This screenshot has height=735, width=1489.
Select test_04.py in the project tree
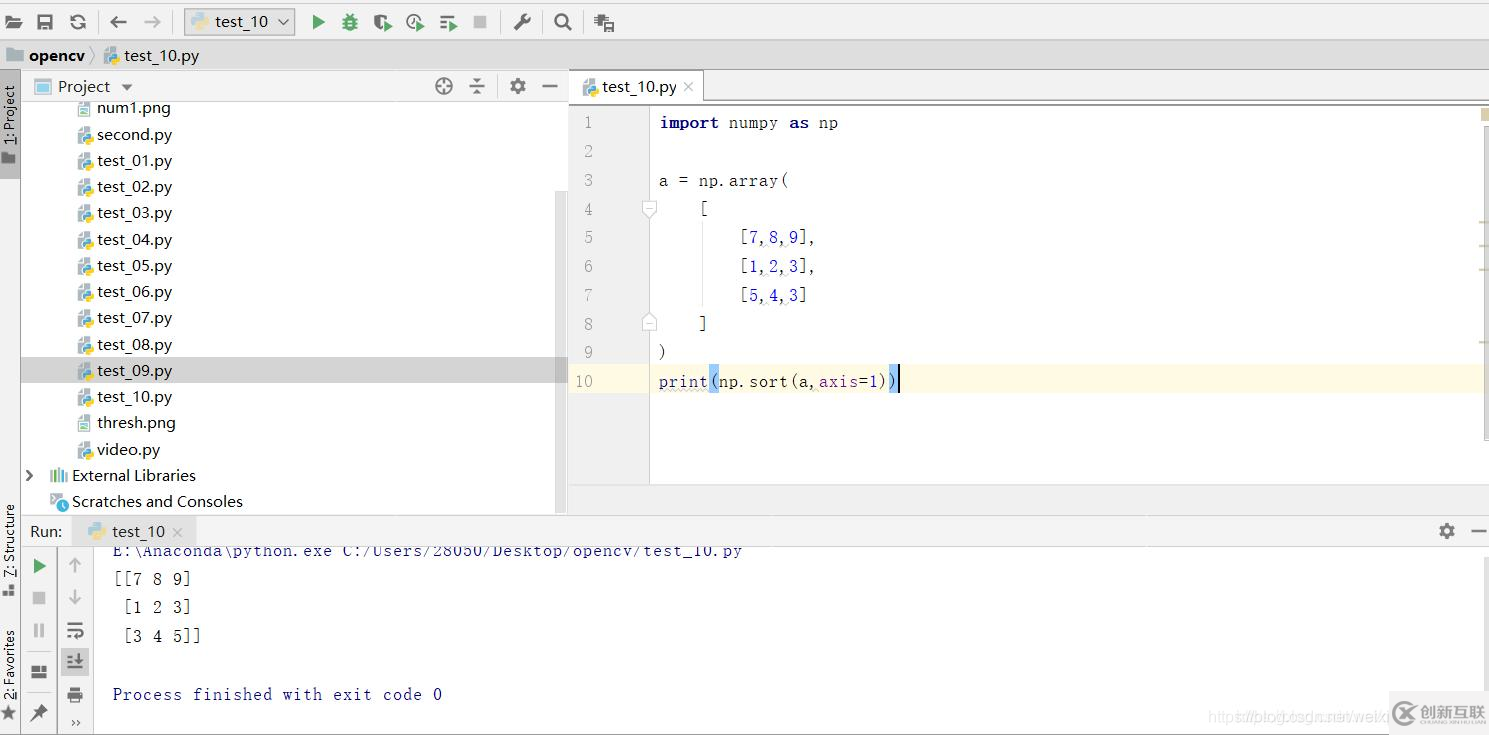(x=134, y=240)
